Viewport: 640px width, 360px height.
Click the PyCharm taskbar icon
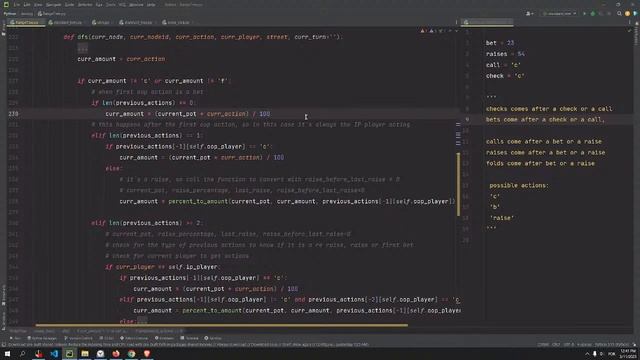pyautogui.click(x=69, y=354)
